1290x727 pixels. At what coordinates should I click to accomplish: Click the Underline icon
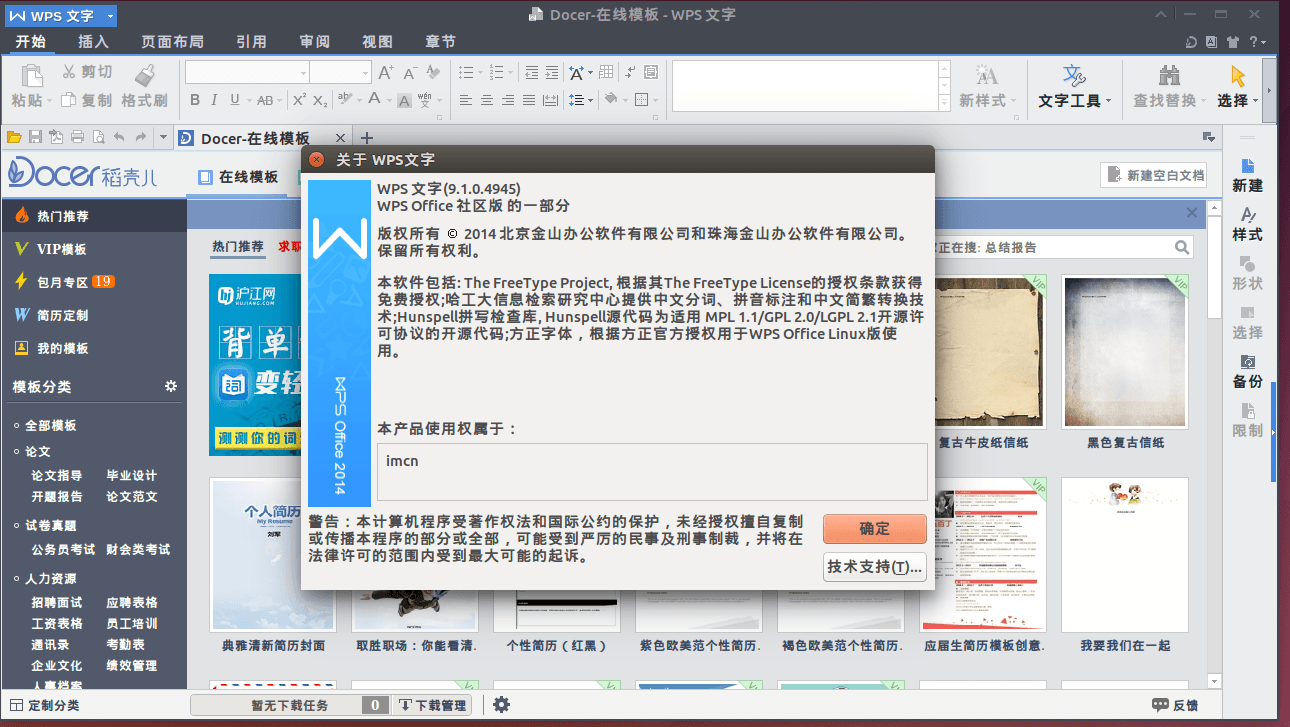[235, 100]
